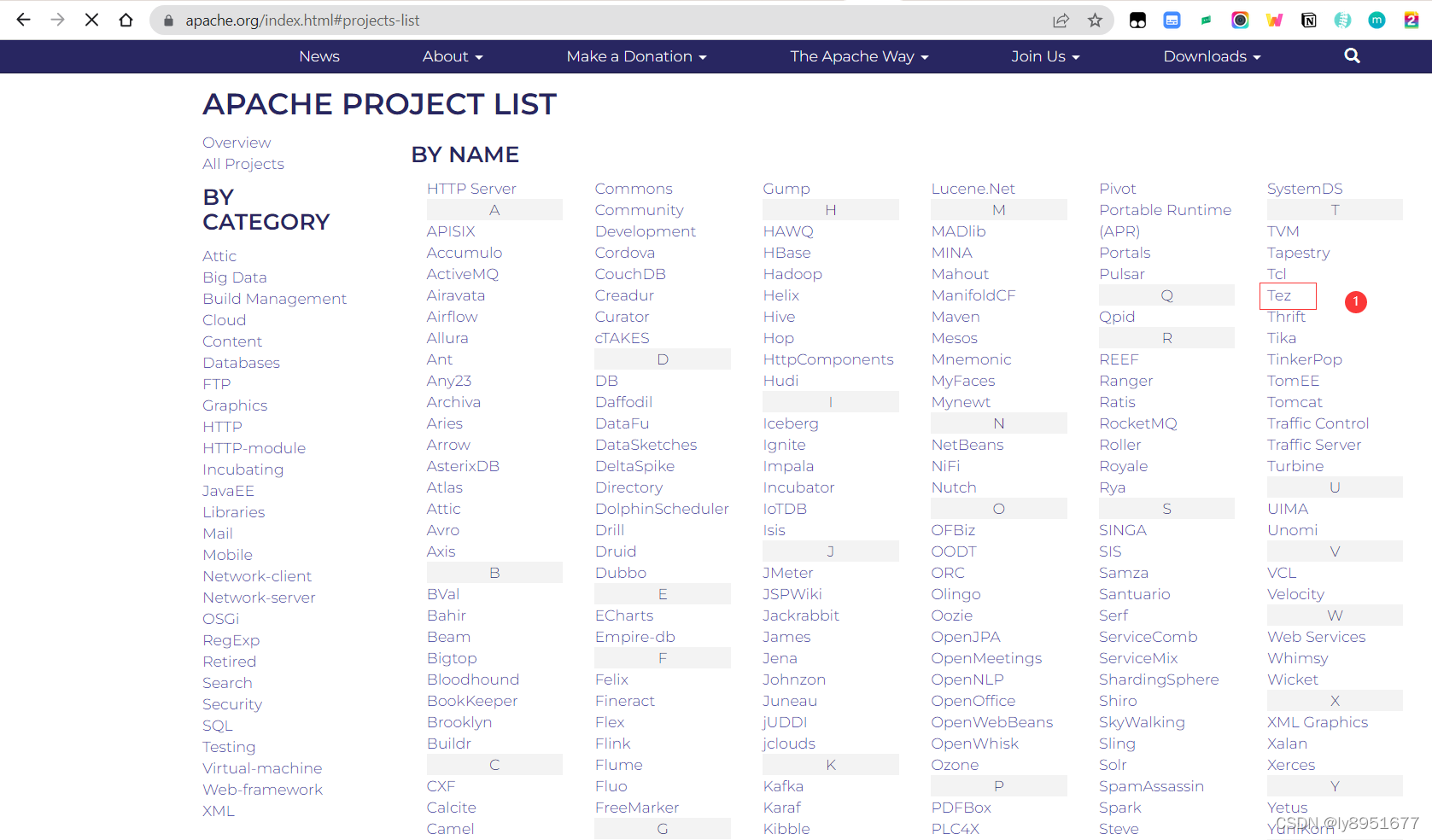The width and height of the screenshot is (1432, 840).
Task: Open the browser home page
Action: (x=126, y=20)
